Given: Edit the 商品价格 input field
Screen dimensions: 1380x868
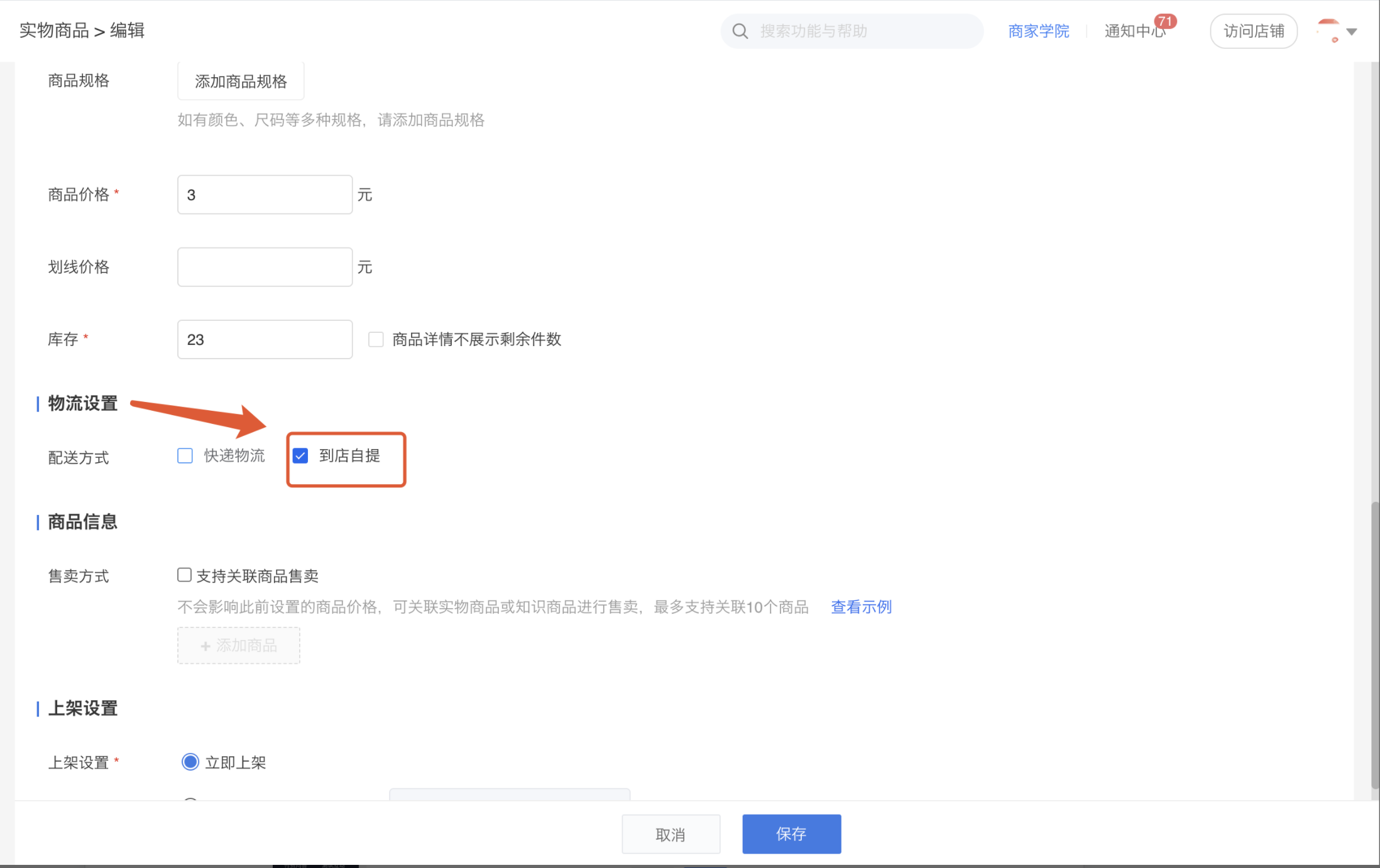Looking at the screenshot, I should coord(265,195).
